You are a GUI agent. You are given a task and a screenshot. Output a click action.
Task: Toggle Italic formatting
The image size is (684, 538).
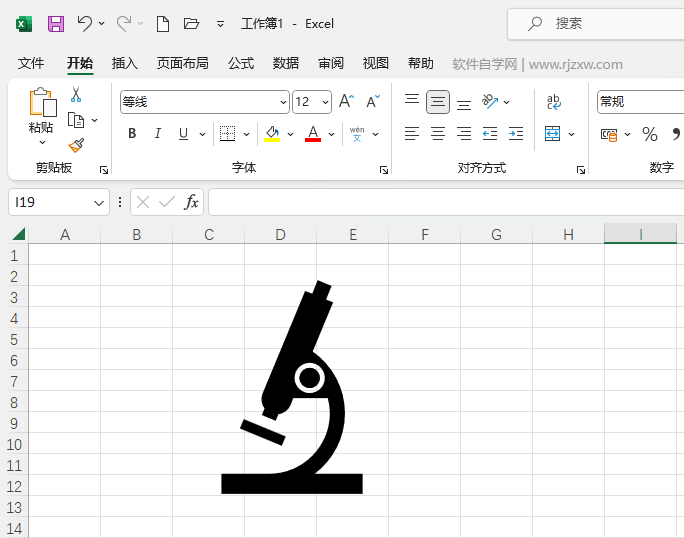[x=157, y=134]
